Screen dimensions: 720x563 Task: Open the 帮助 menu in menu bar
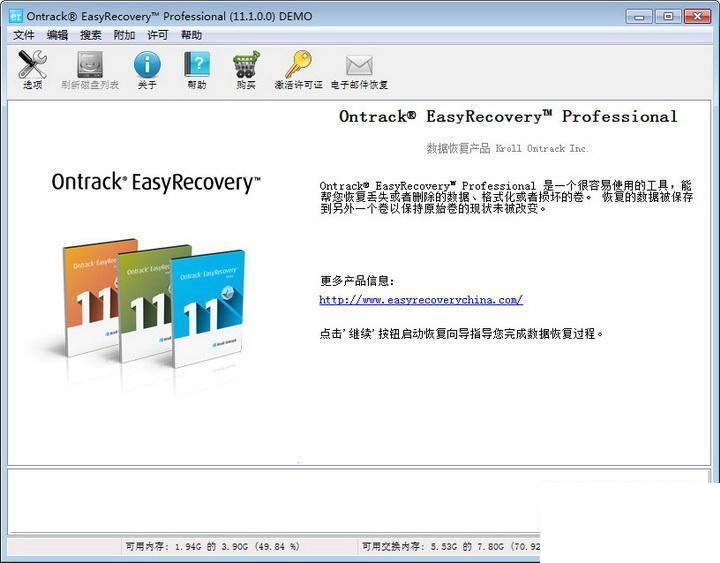click(191, 35)
